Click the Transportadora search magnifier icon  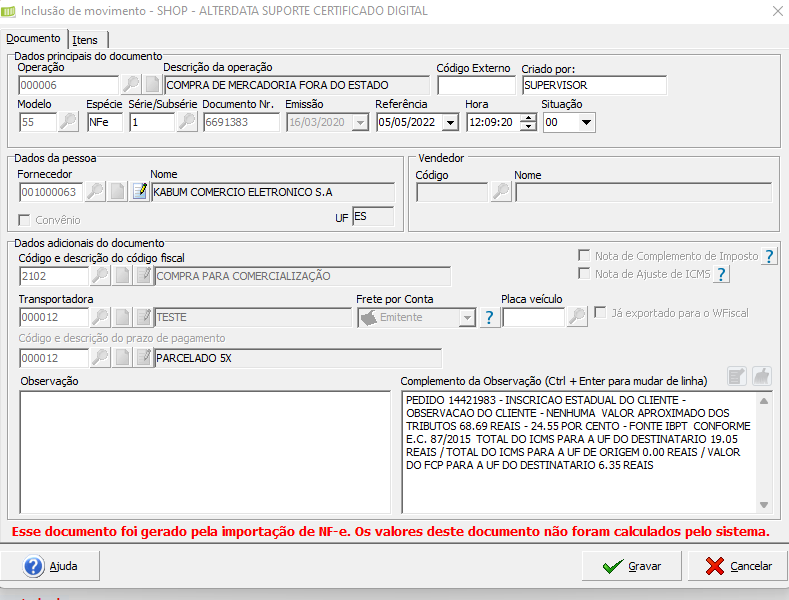[101, 317]
